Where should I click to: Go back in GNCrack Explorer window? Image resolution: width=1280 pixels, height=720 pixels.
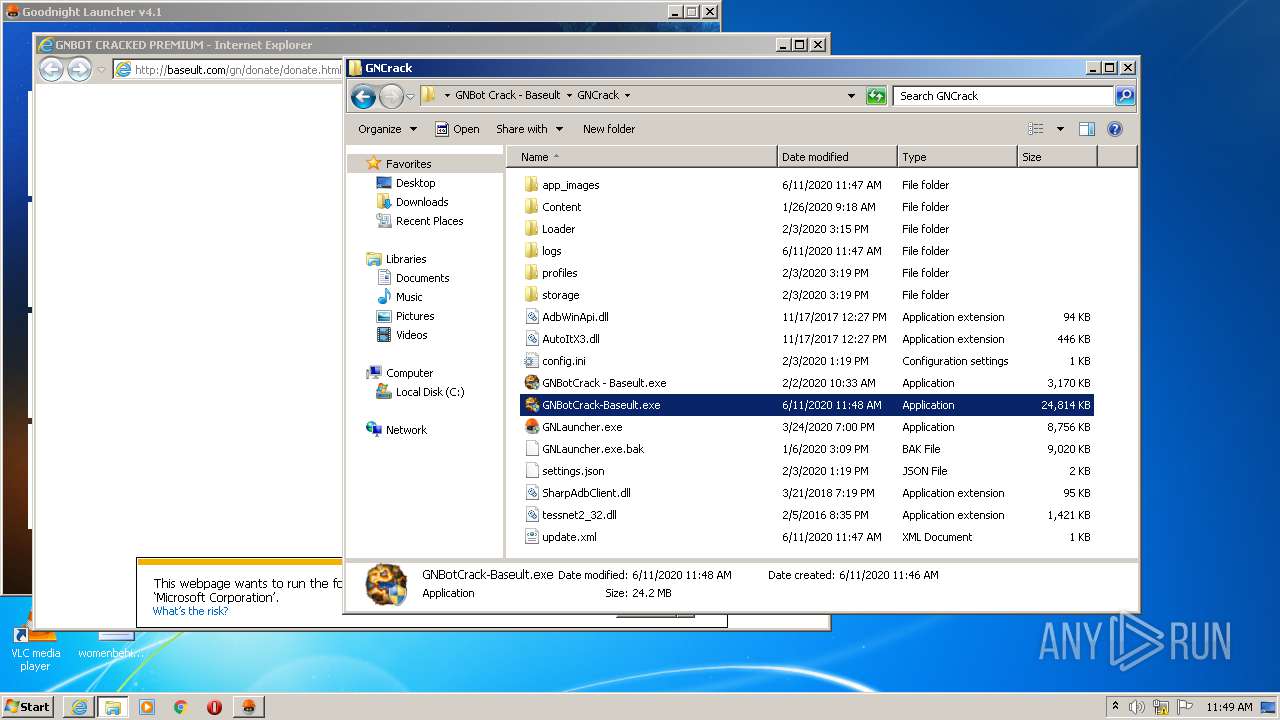(363, 96)
